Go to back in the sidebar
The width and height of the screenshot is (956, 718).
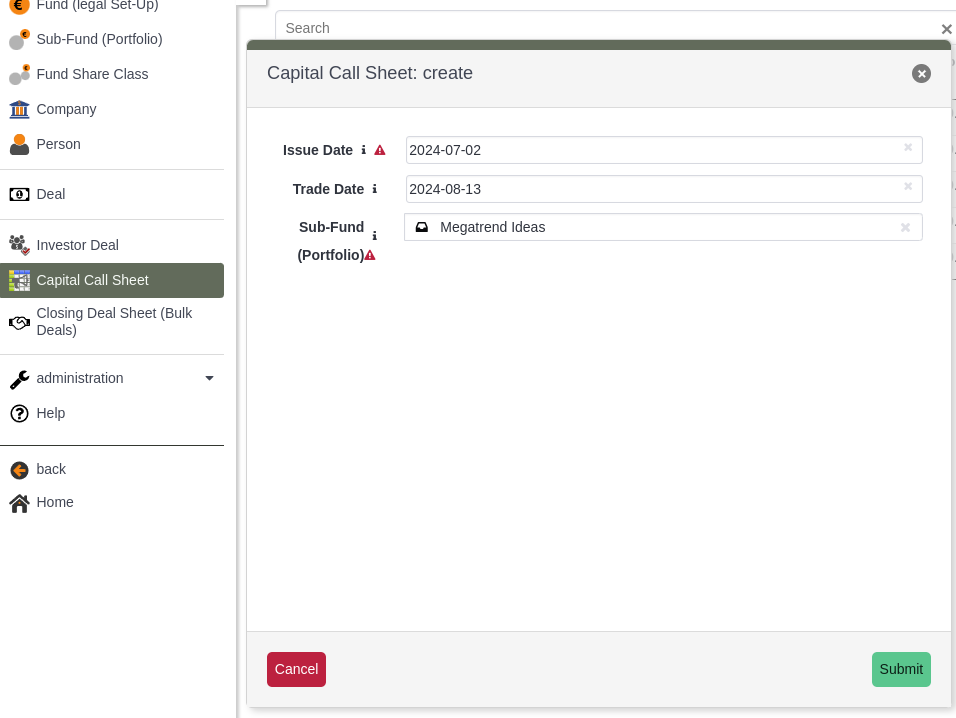click(x=50, y=469)
